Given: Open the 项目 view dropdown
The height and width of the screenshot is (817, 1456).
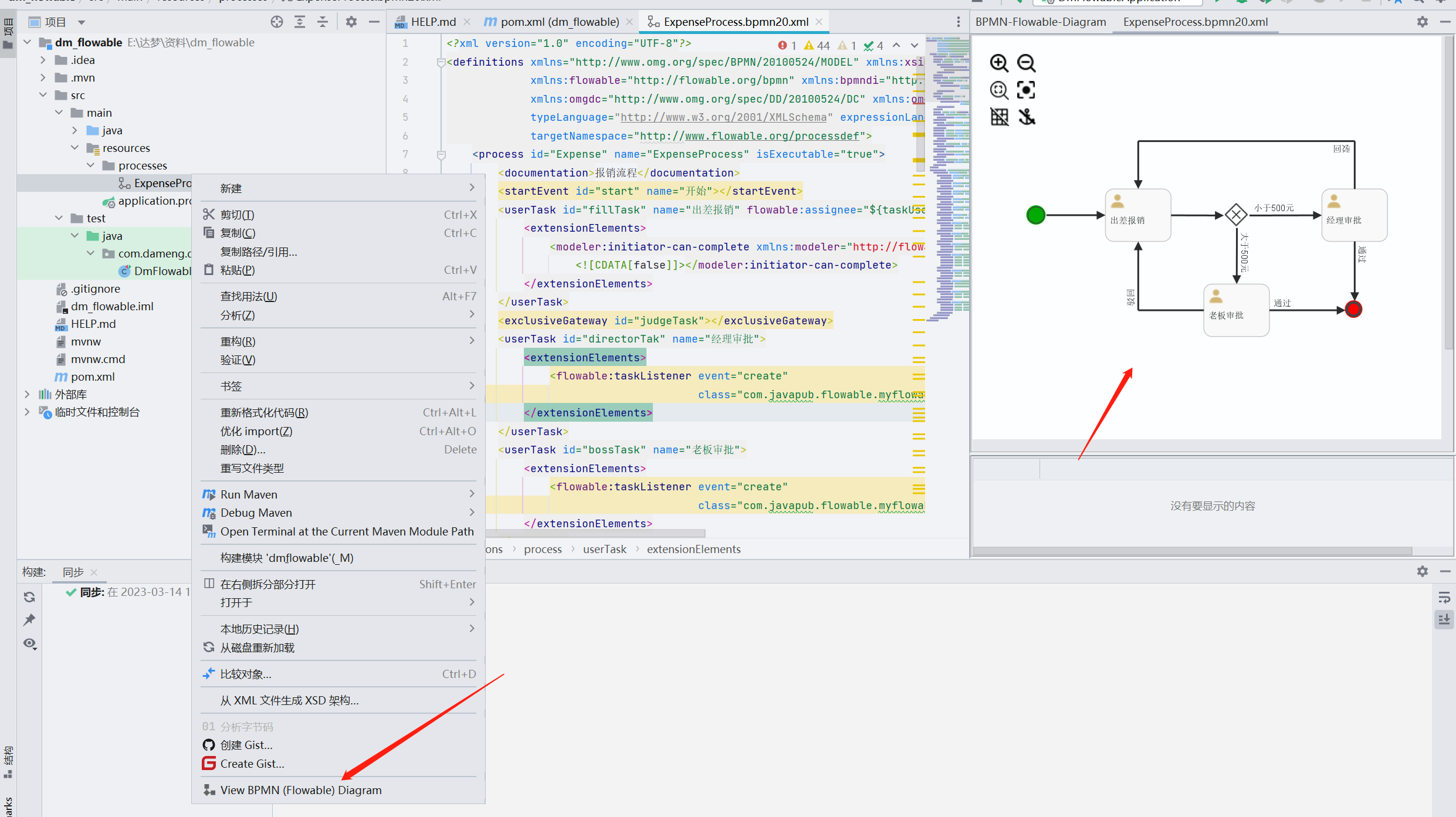Looking at the screenshot, I should (82, 22).
